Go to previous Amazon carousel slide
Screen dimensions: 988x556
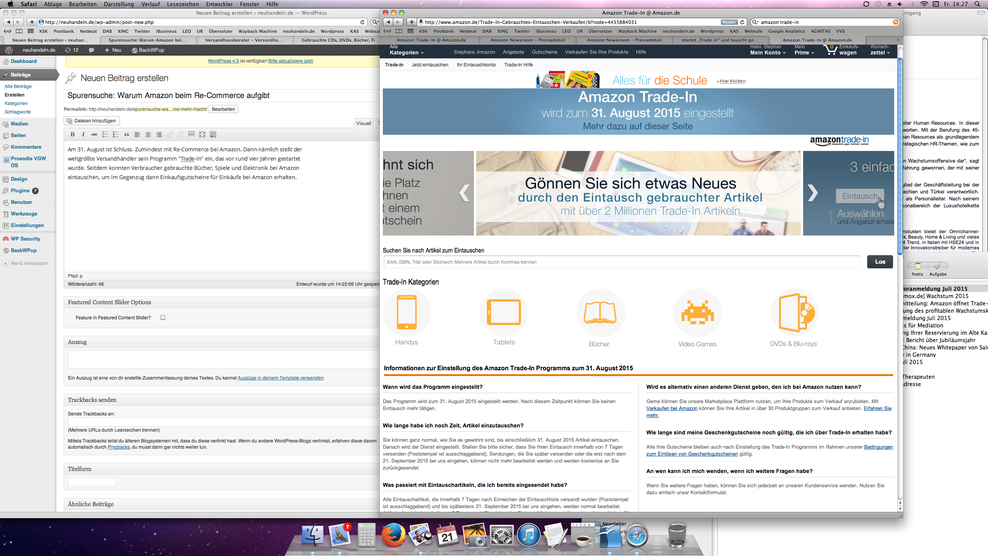coord(464,193)
